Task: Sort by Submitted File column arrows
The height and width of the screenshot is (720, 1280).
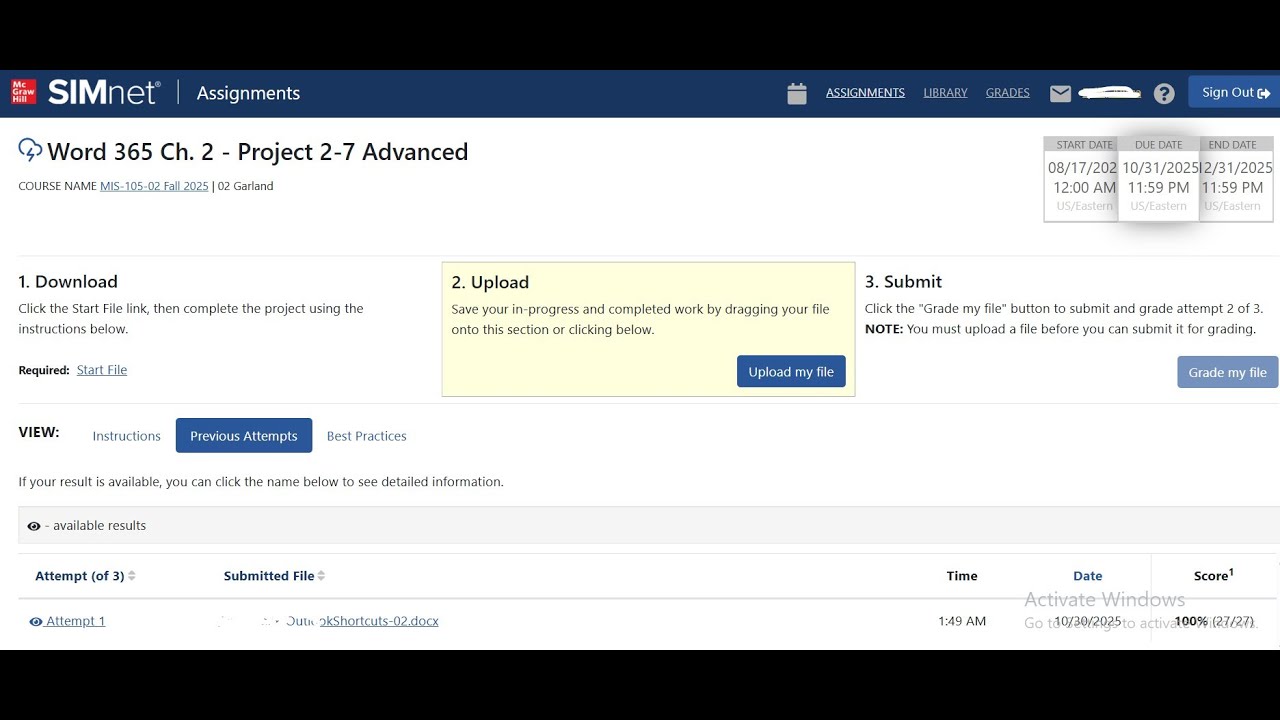Action: click(x=321, y=576)
